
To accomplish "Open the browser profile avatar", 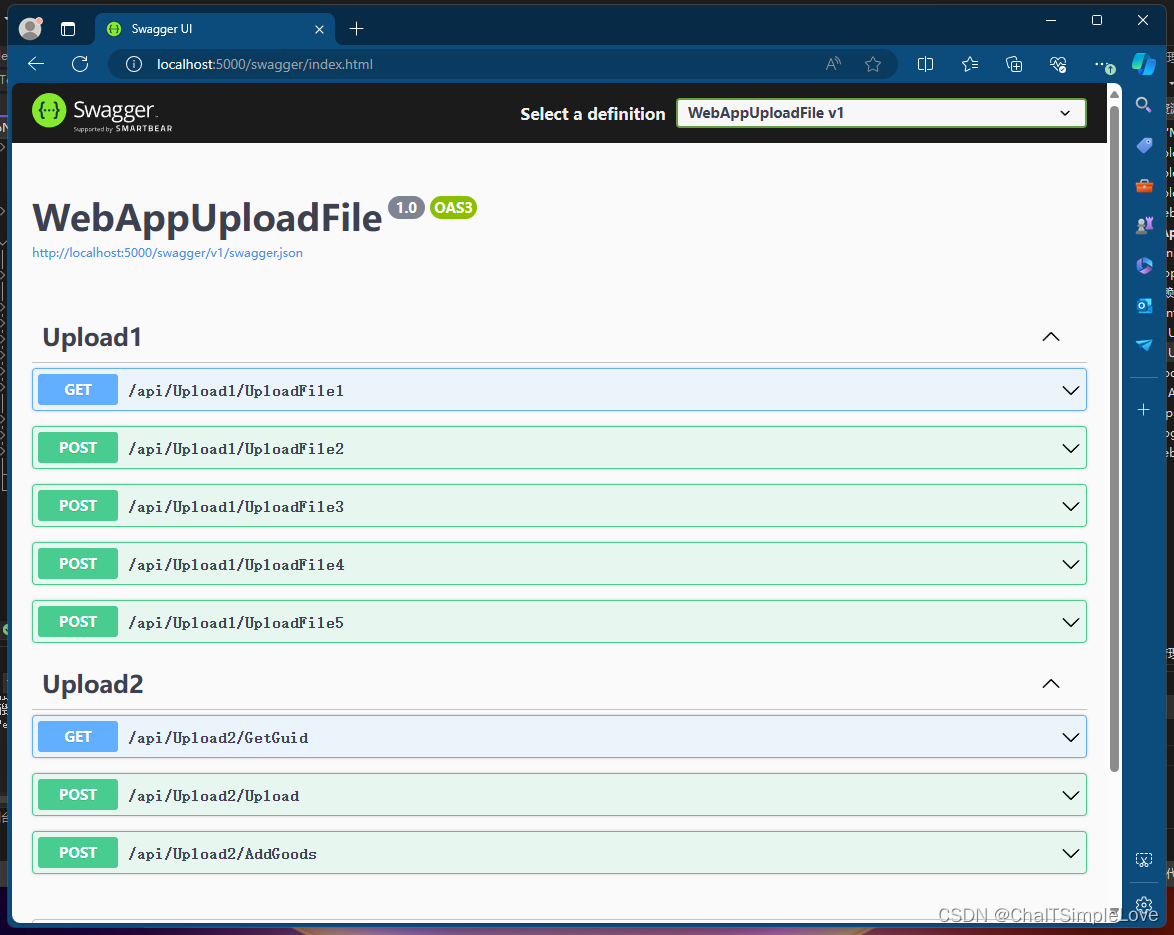I will pos(30,28).
